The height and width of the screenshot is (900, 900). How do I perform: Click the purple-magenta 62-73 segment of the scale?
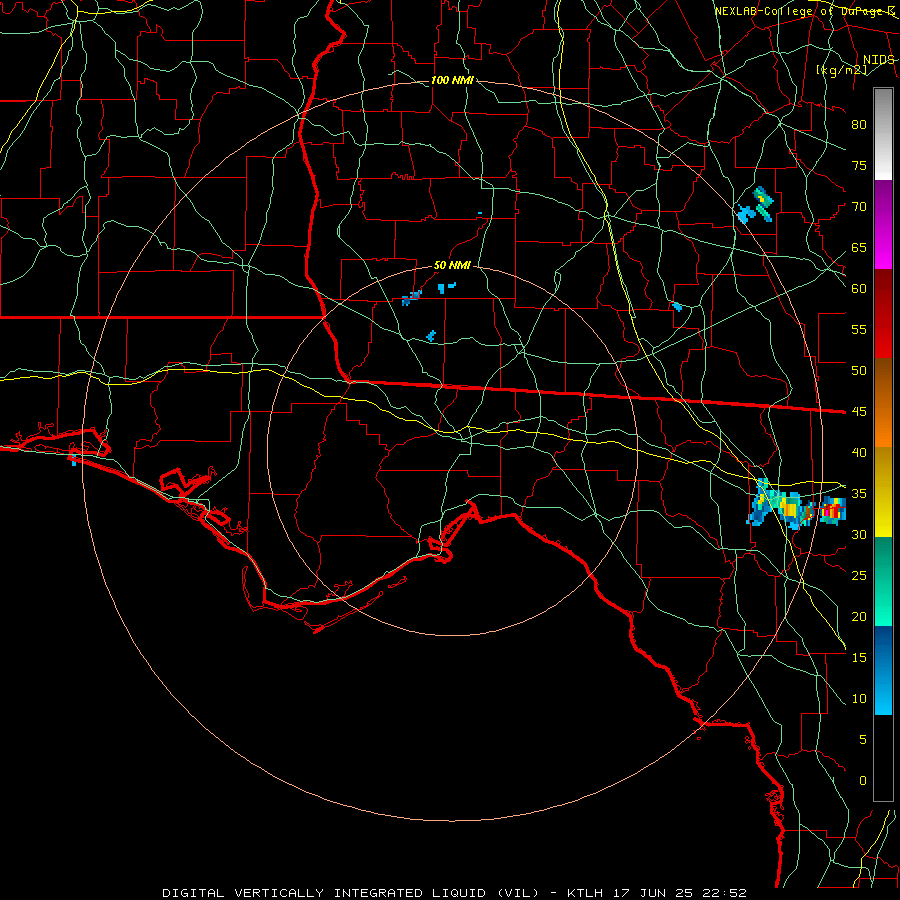tap(883, 224)
